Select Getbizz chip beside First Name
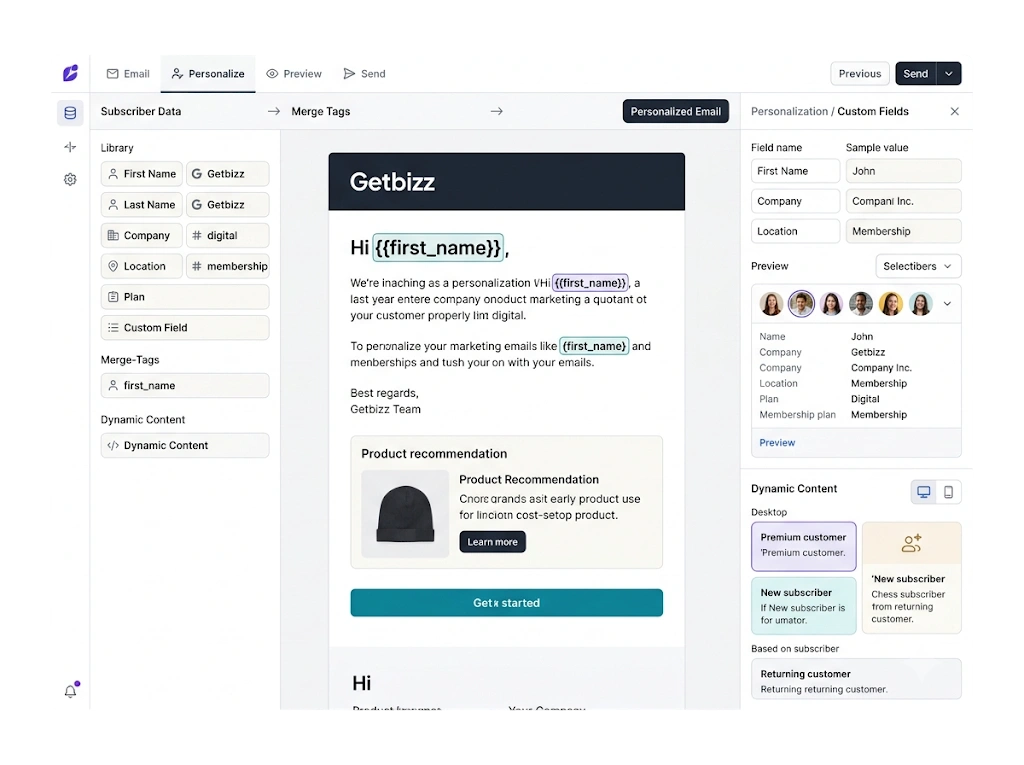The height and width of the screenshot is (765, 1024). point(227,174)
